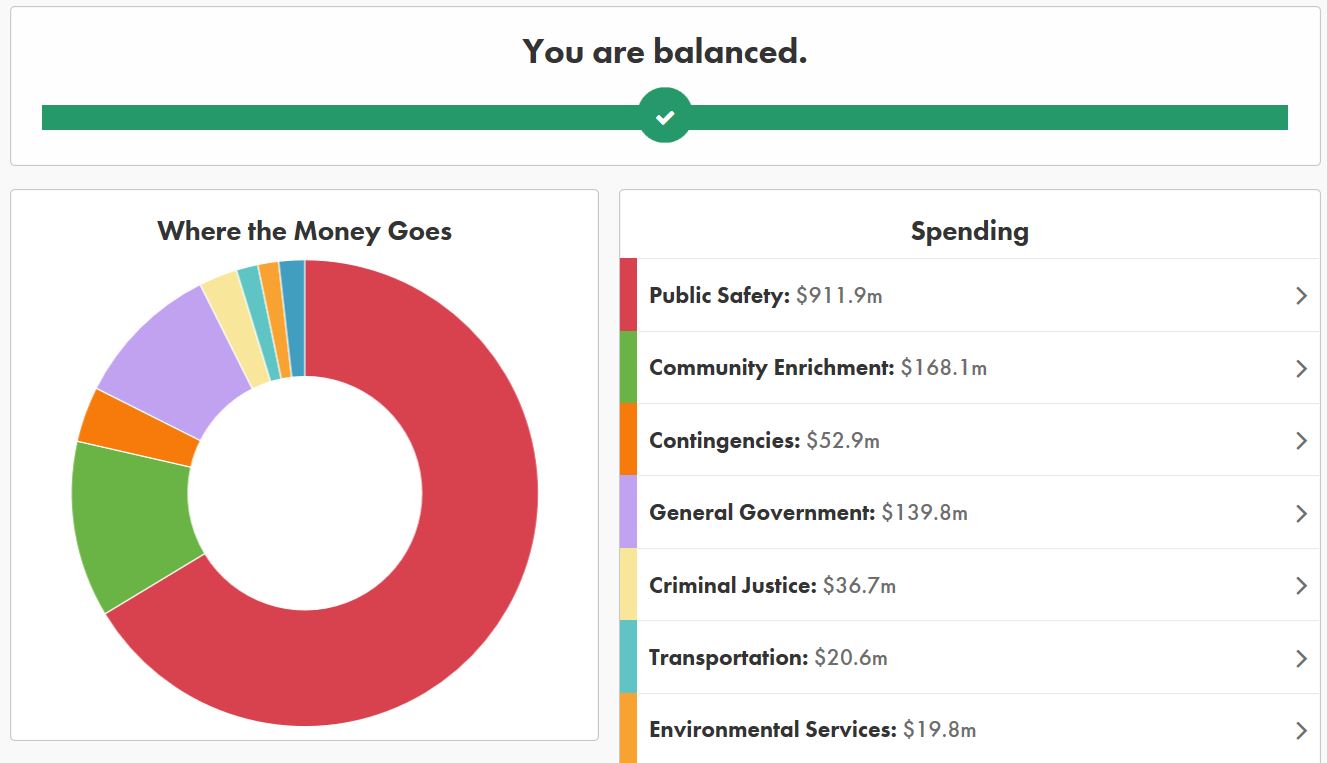Expand Environmental Services chevron arrow
This screenshot has height=763, width=1327.
pyautogui.click(x=1301, y=730)
